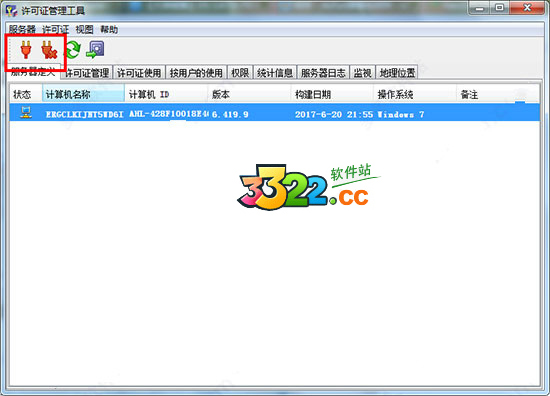
Task: Click the computer status icon in the row
Action: [x=26, y=113]
